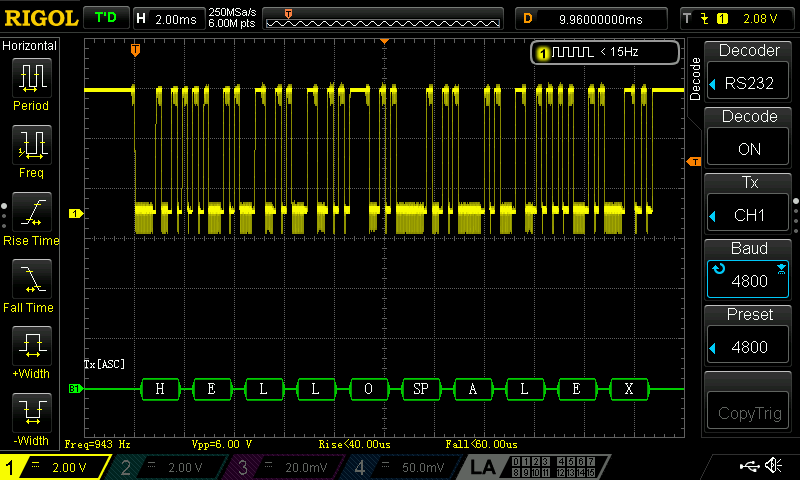Click the waveform memory position bar

tap(383, 19)
